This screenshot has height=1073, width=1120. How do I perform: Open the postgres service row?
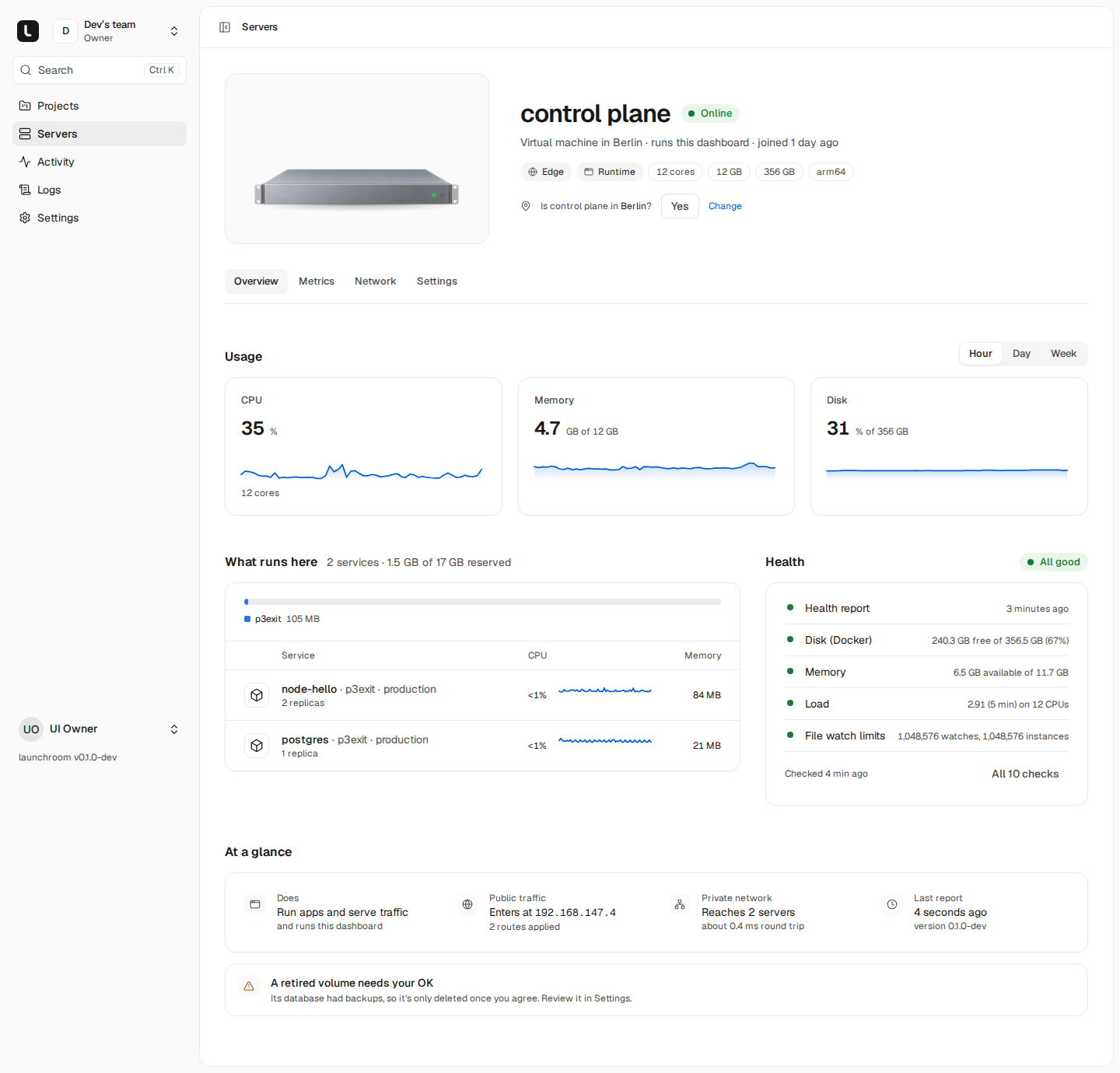(x=482, y=746)
